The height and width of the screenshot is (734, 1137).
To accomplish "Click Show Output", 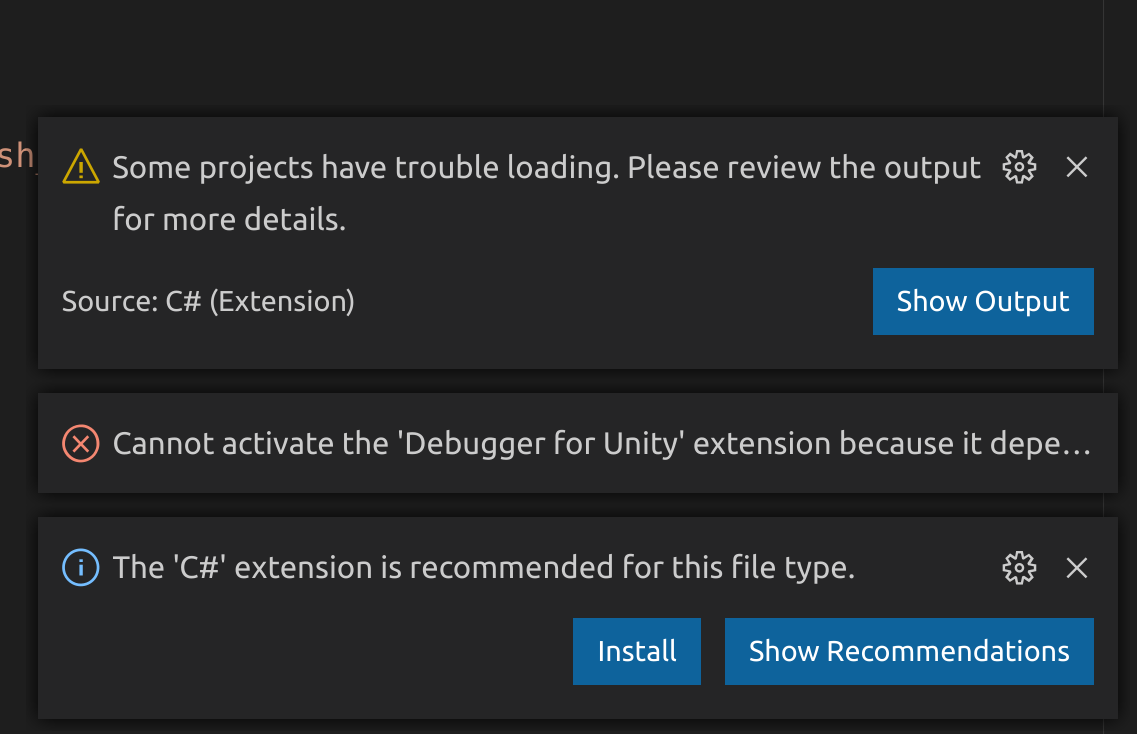I will tap(982, 301).
